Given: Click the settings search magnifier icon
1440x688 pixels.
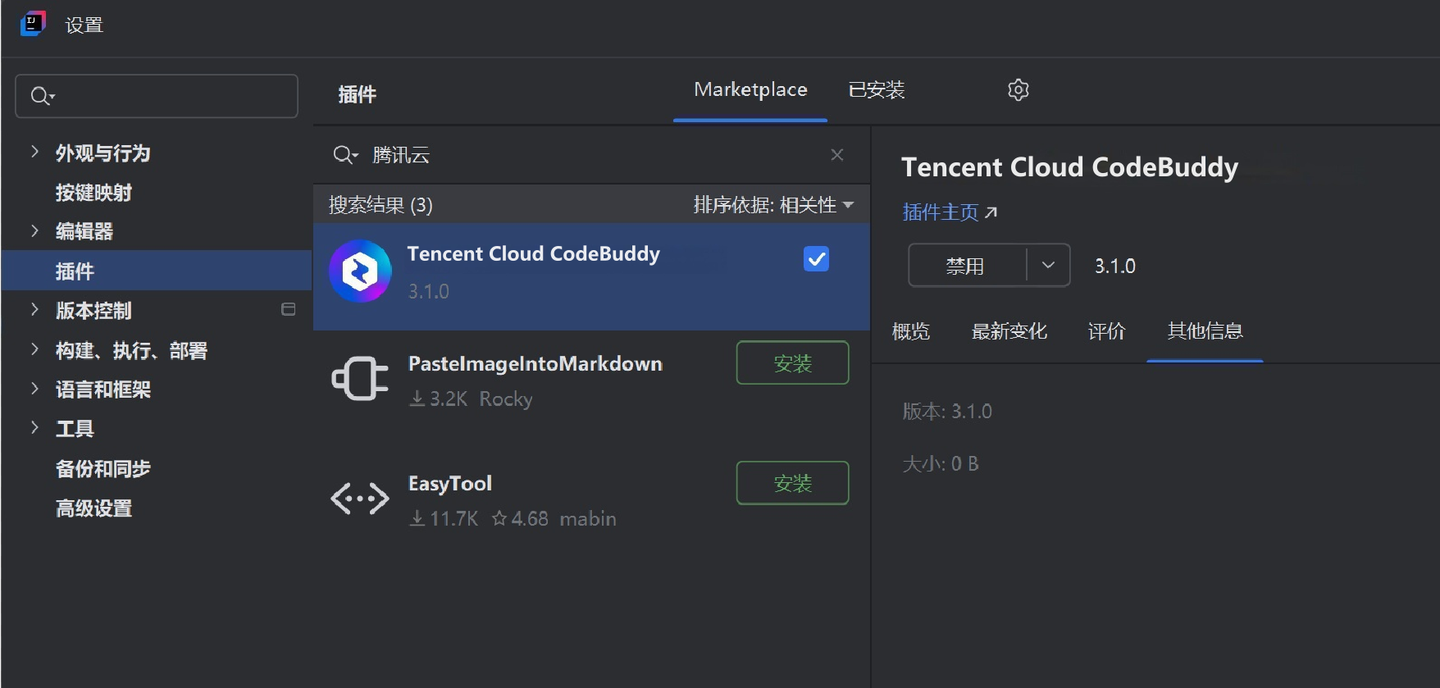Looking at the screenshot, I should [x=41, y=96].
